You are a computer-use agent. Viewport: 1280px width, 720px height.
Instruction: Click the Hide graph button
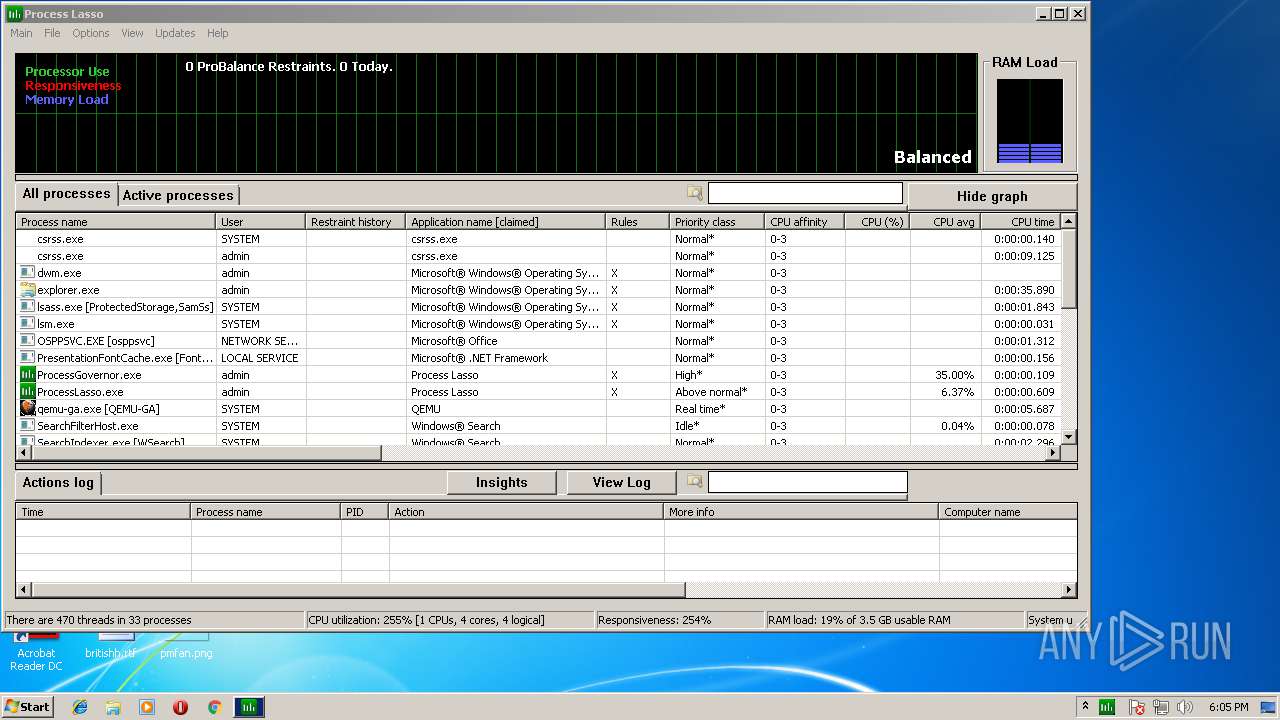point(992,196)
